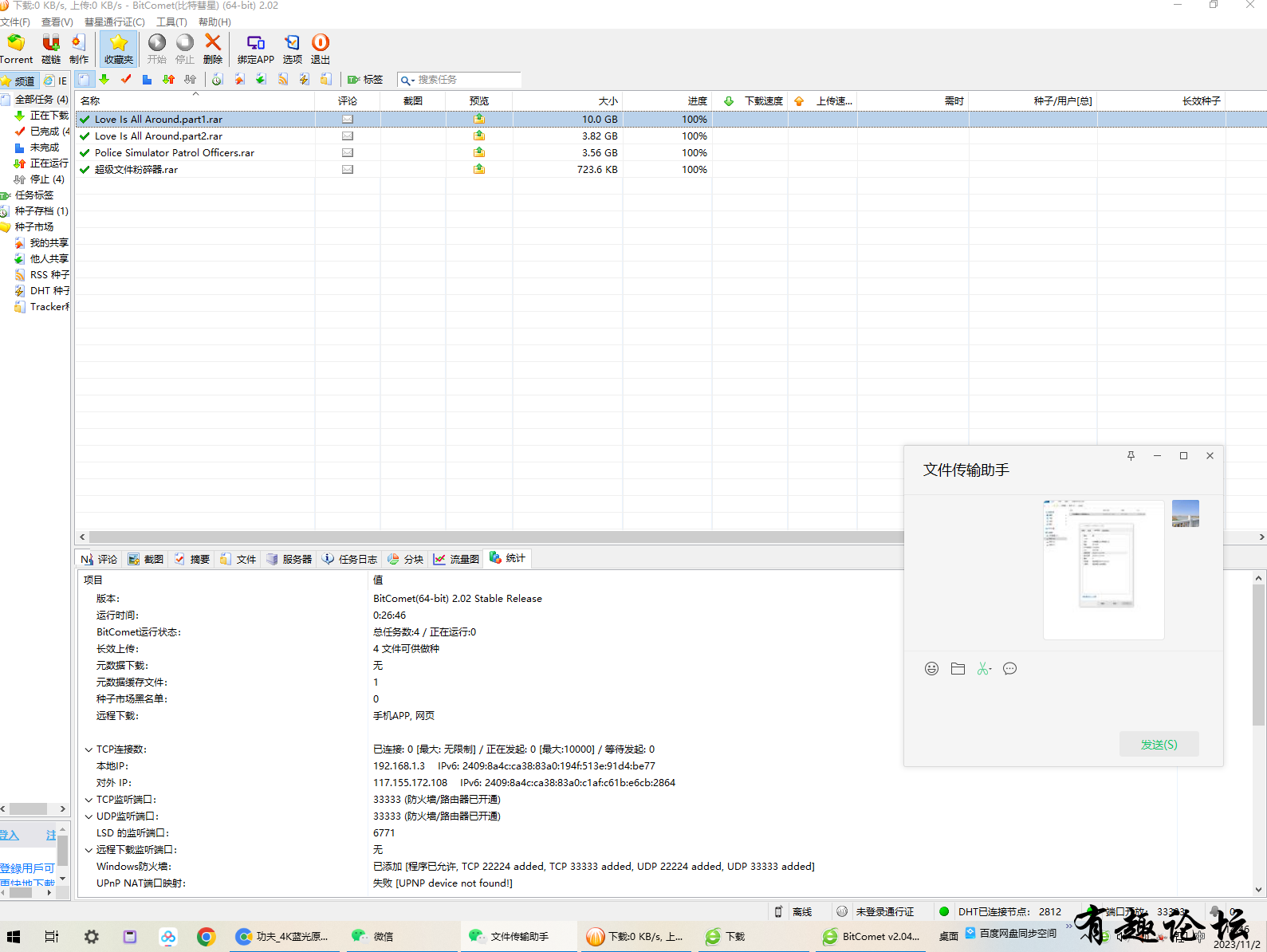Open the 帮助(H) menu
The image size is (1267, 952).
tap(214, 22)
